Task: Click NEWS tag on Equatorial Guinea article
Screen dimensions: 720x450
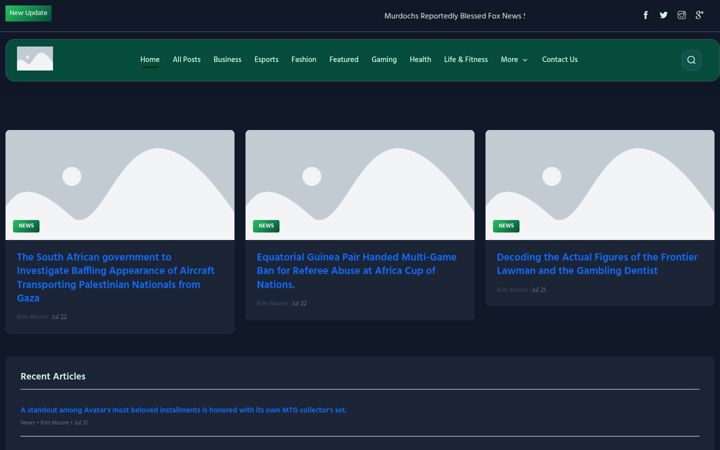Action: tap(266, 226)
